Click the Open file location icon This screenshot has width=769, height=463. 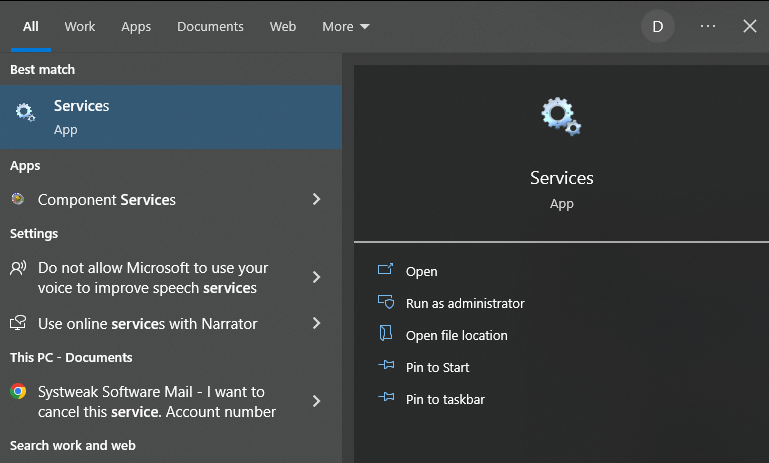pos(385,333)
